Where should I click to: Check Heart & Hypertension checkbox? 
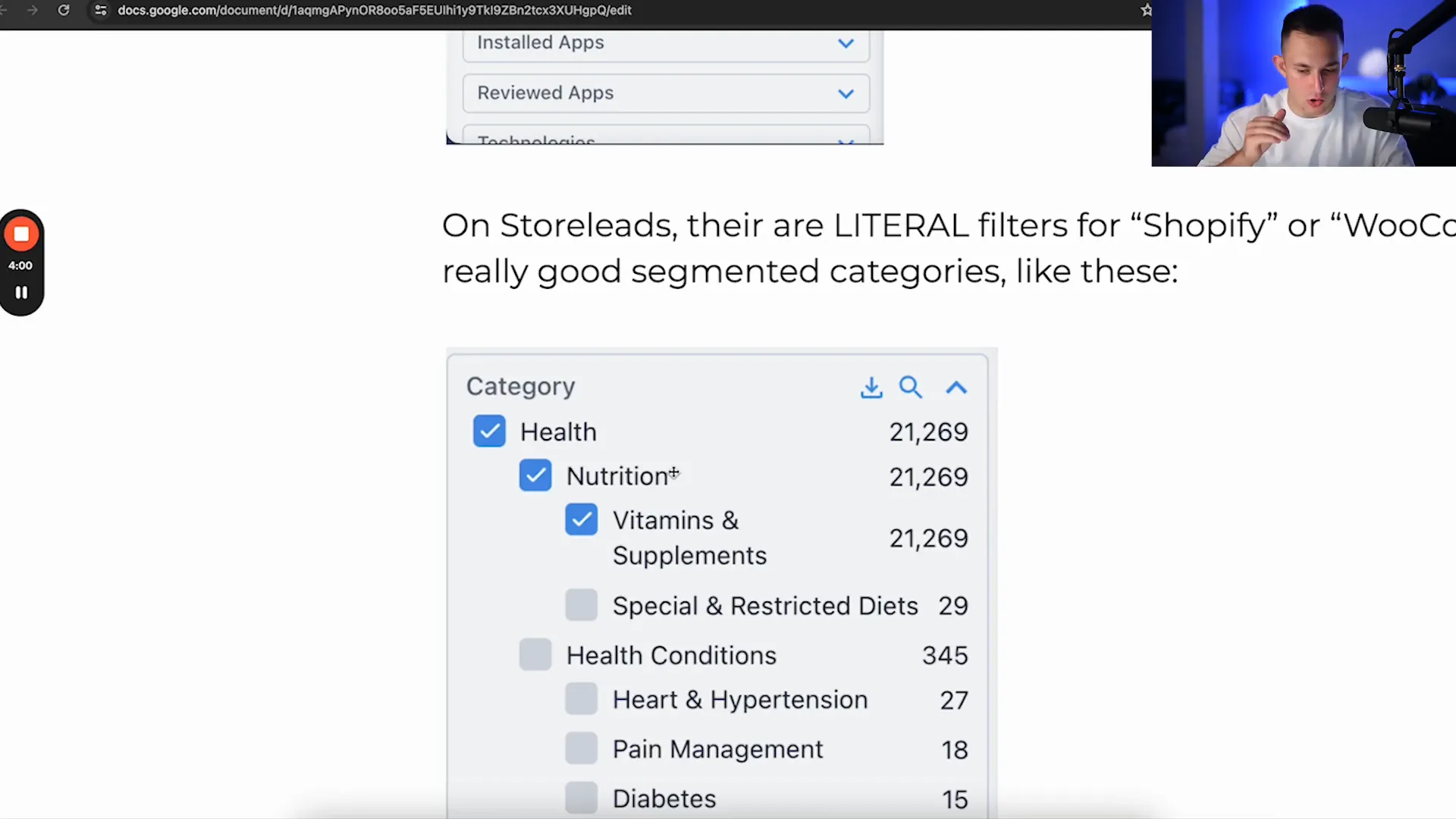582,698
